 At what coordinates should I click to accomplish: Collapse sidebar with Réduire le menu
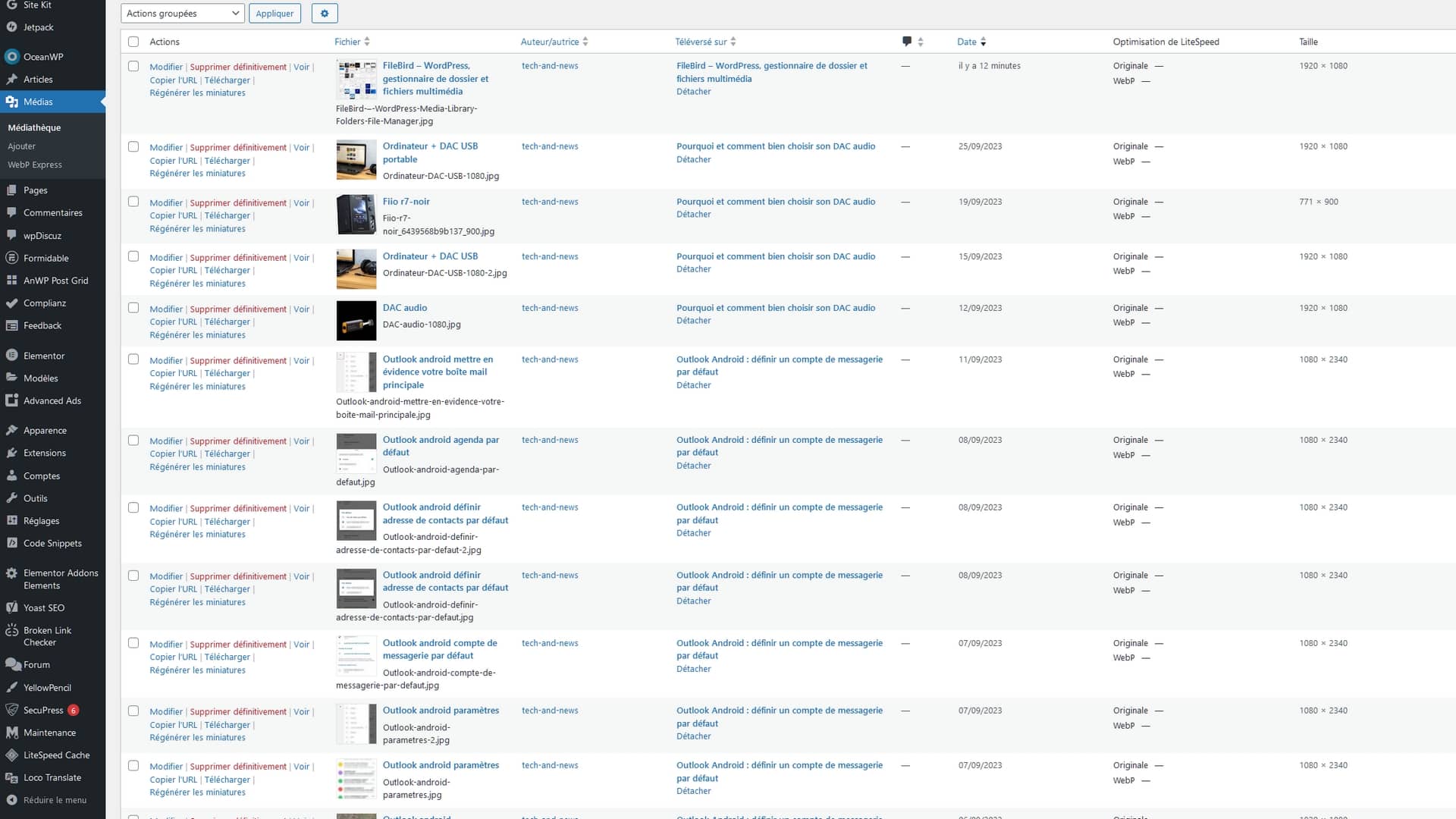click(54, 800)
